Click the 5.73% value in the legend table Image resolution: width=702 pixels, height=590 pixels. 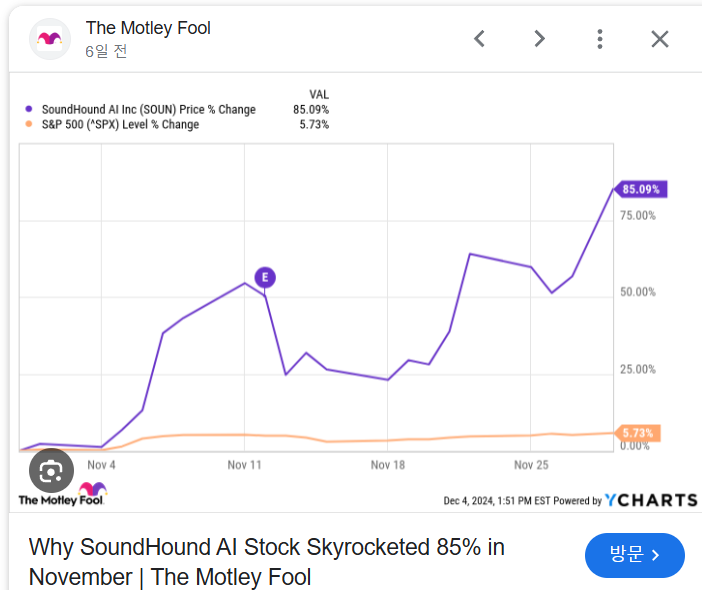314,124
